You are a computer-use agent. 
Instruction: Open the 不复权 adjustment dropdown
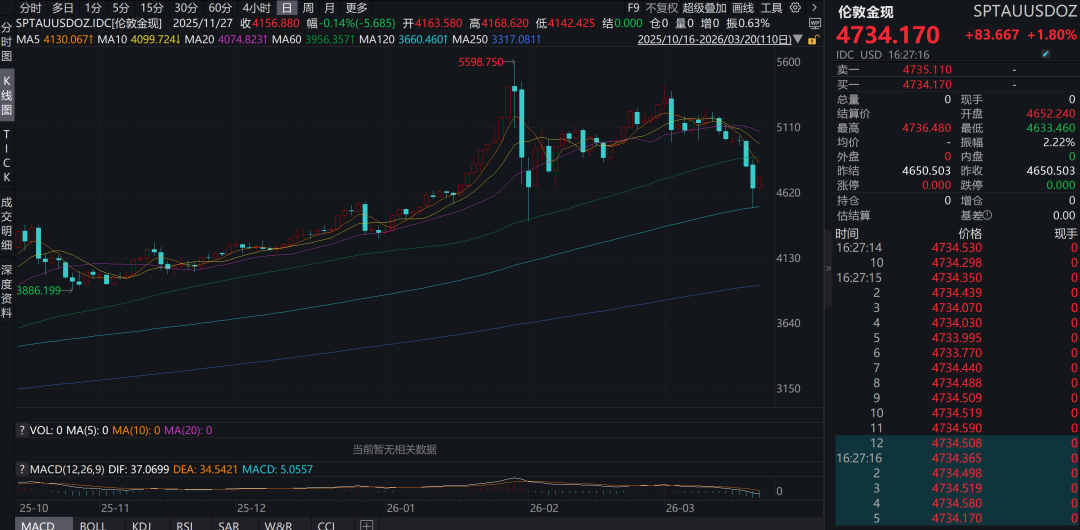point(660,7)
